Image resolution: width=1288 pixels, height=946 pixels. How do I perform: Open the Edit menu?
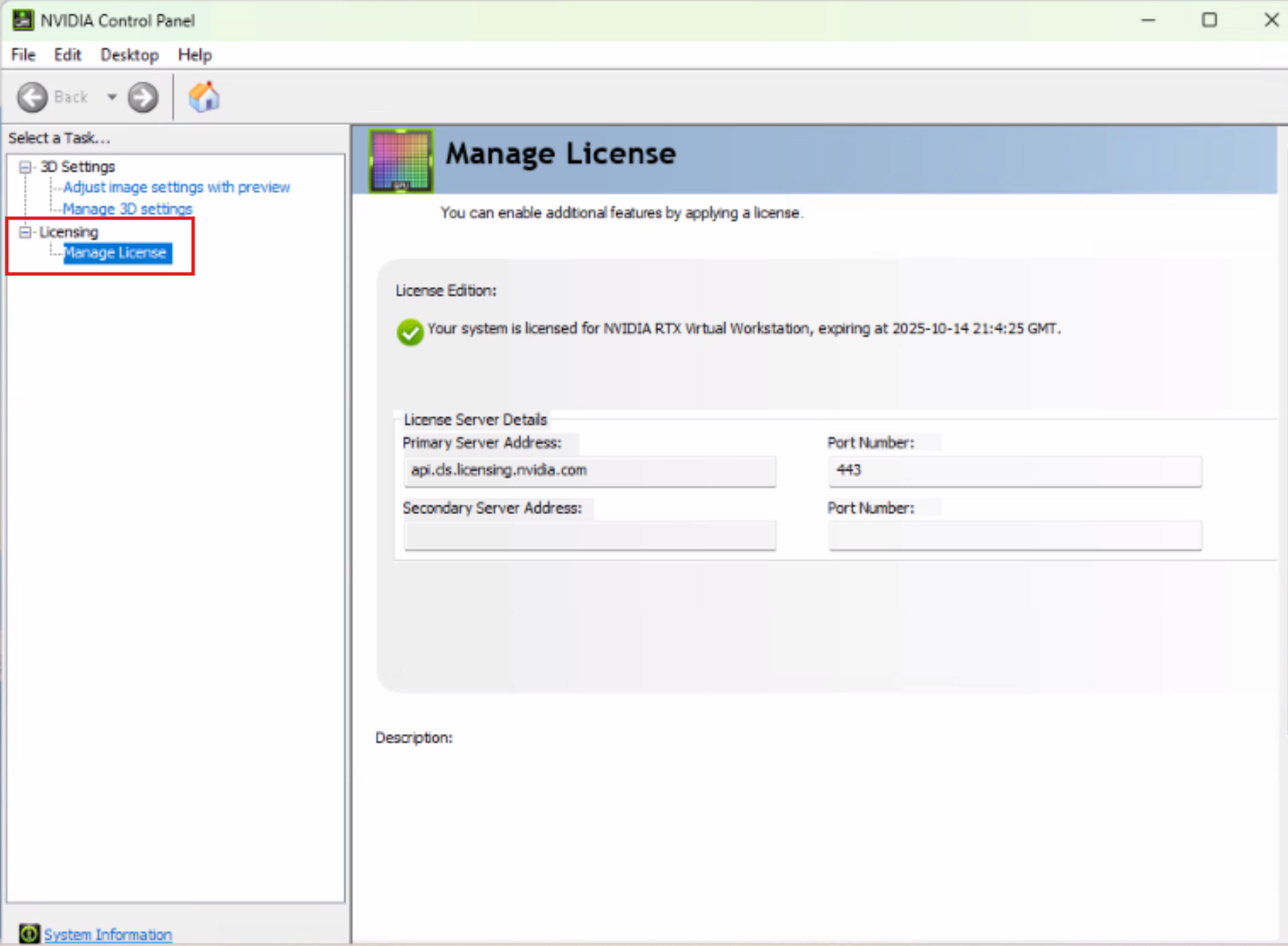point(67,55)
